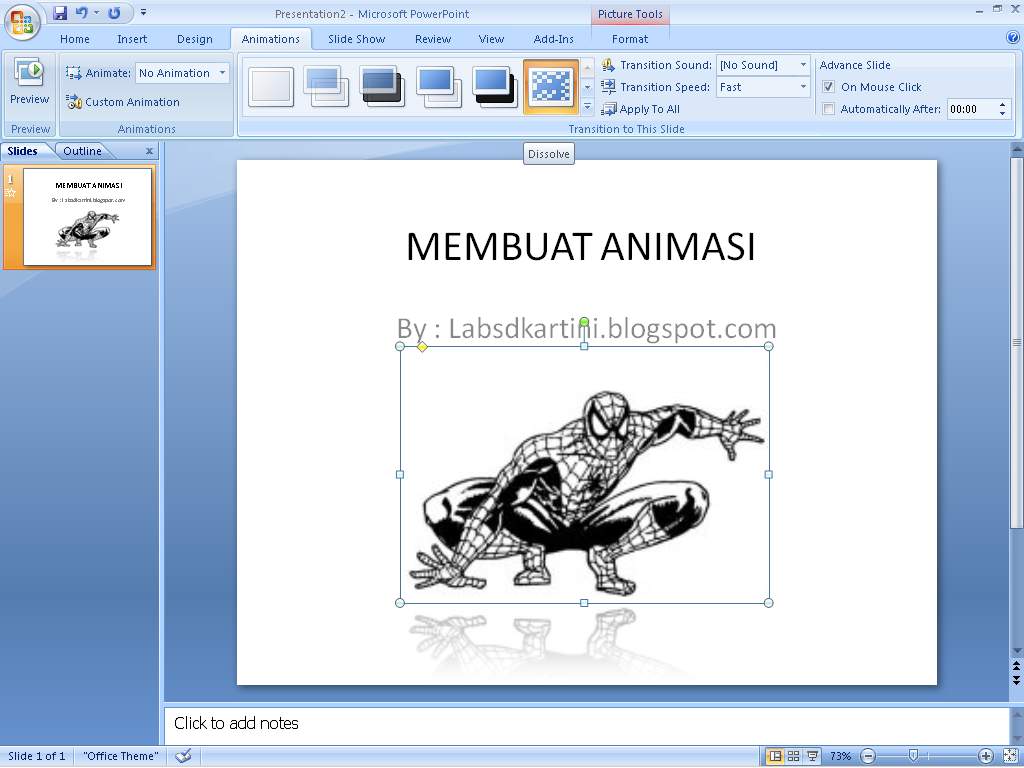This screenshot has height=768, width=1024.
Task: Select the No Transition thumbnail
Action: click(x=270, y=86)
